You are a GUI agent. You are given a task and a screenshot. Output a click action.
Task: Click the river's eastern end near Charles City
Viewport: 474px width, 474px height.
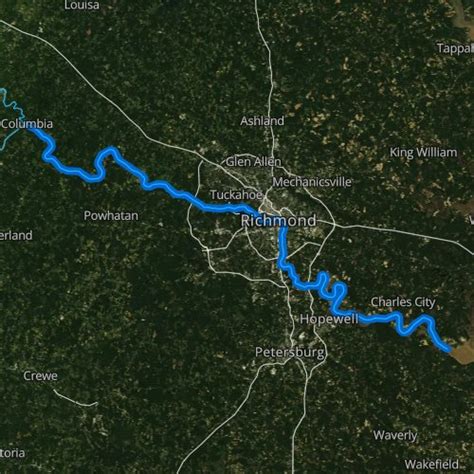point(448,348)
